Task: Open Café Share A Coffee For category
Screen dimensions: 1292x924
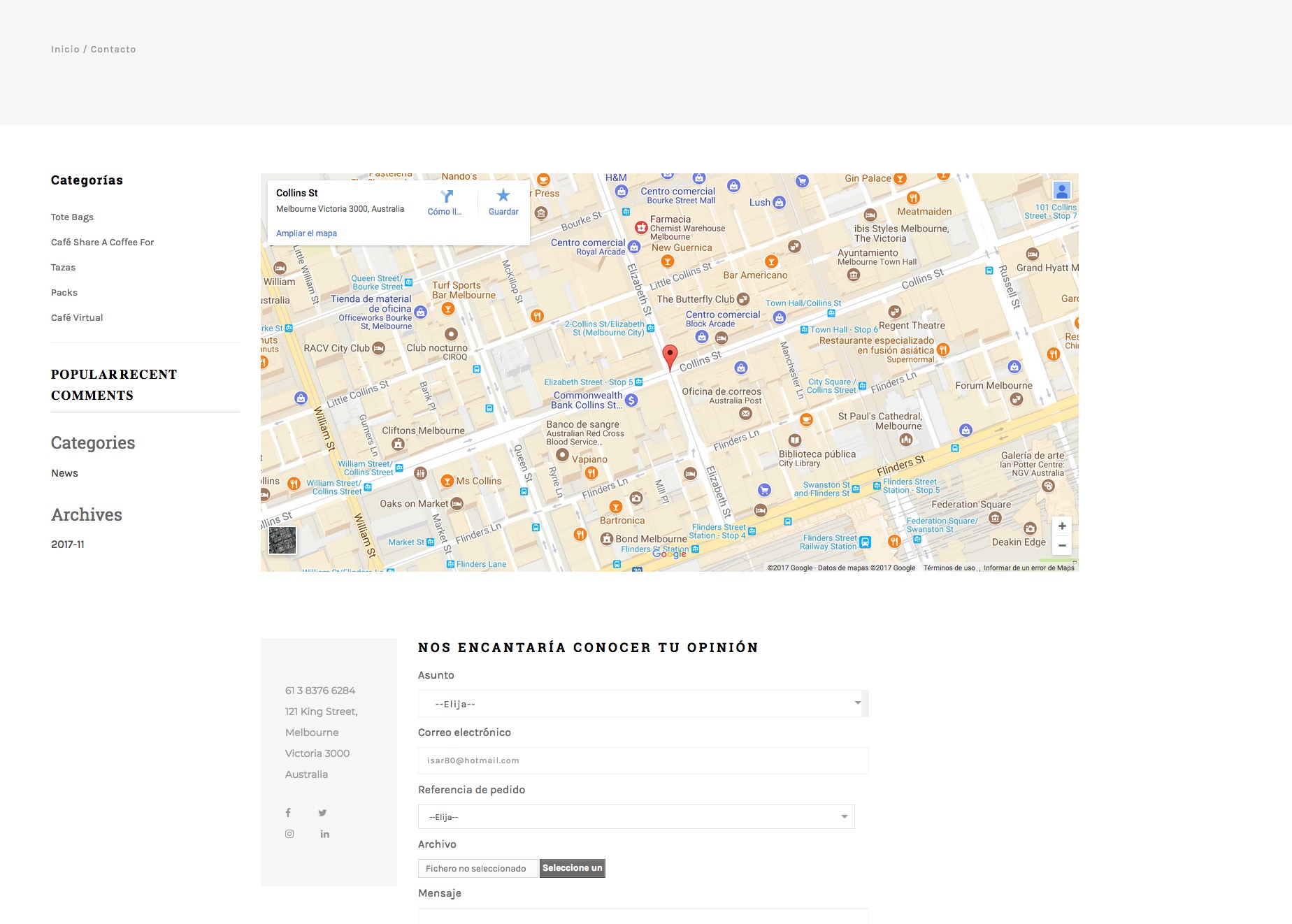Action: [x=103, y=243]
